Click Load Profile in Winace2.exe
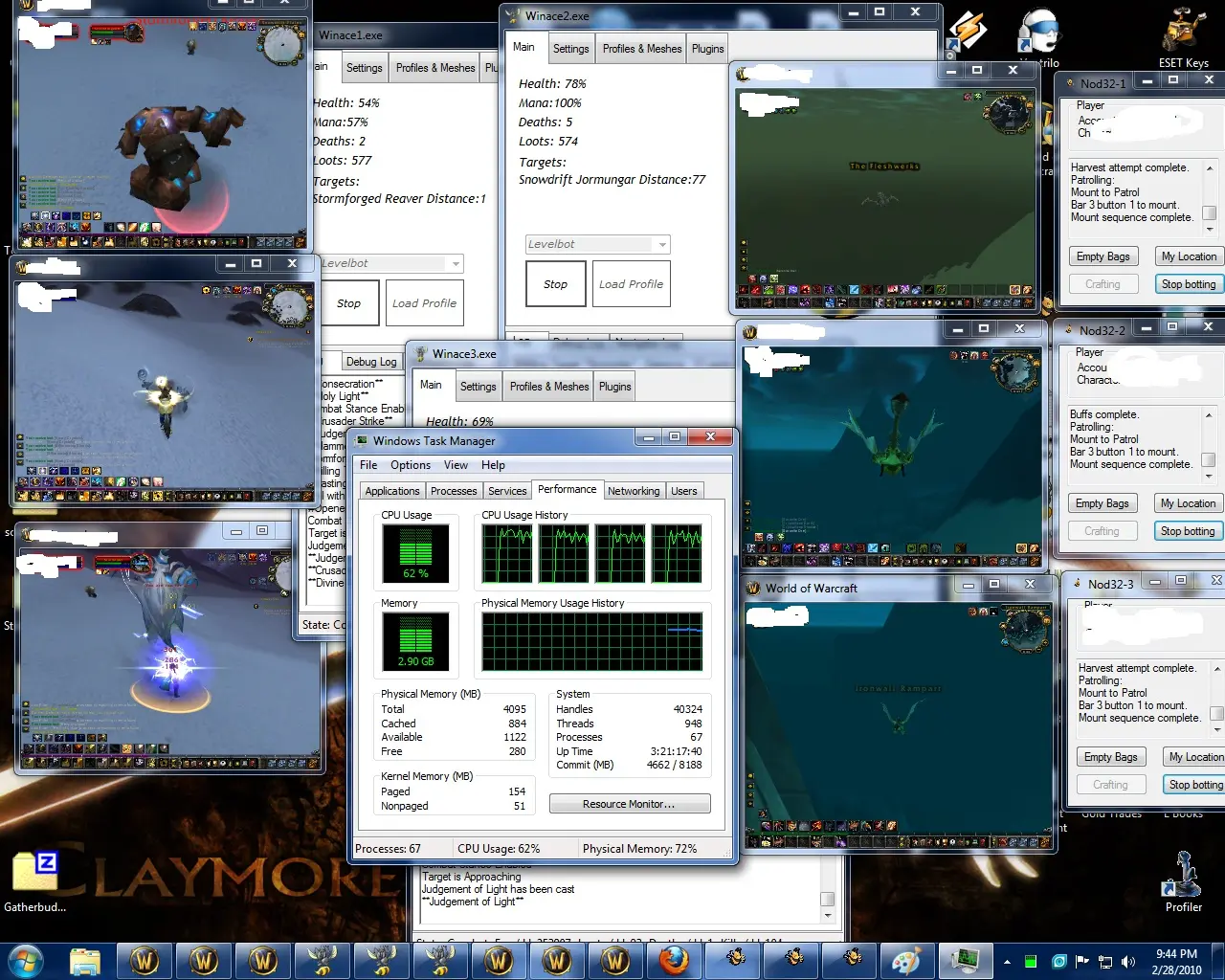The image size is (1225, 980). 631,284
